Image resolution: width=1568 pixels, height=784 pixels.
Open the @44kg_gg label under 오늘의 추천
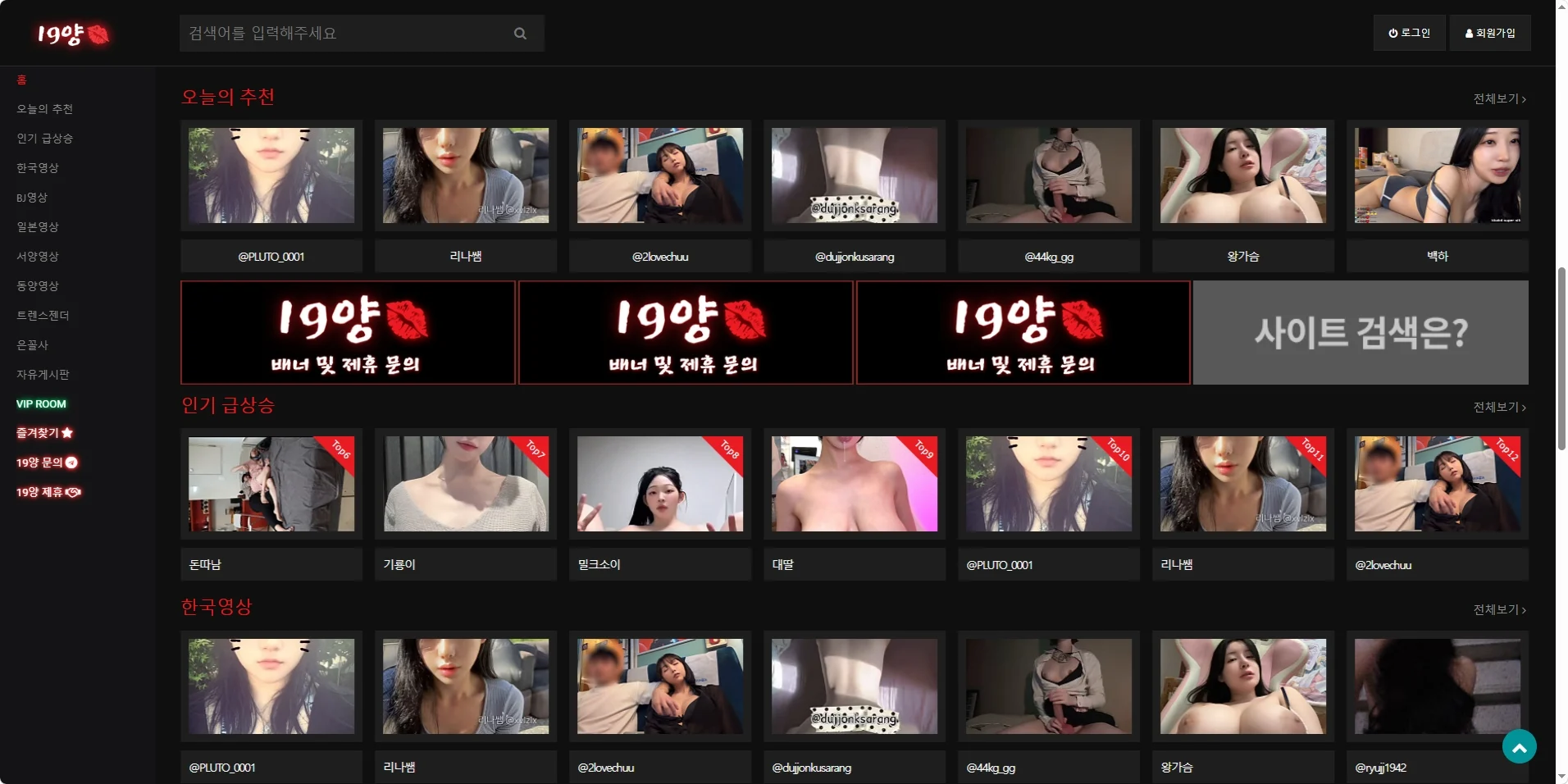click(x=1049, y=257)
